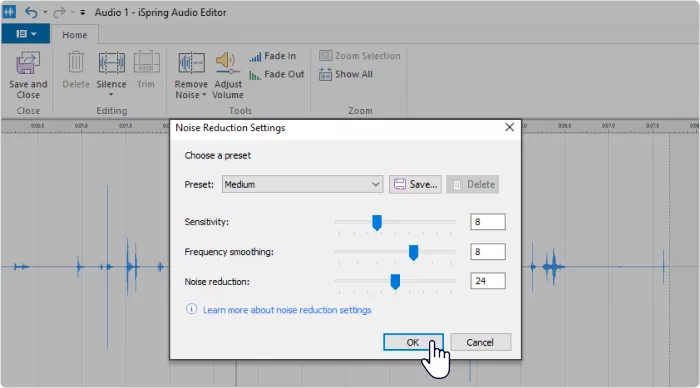Click the Frequency smoothing value field
Screen dimensions: 700x388
[488, 252]
